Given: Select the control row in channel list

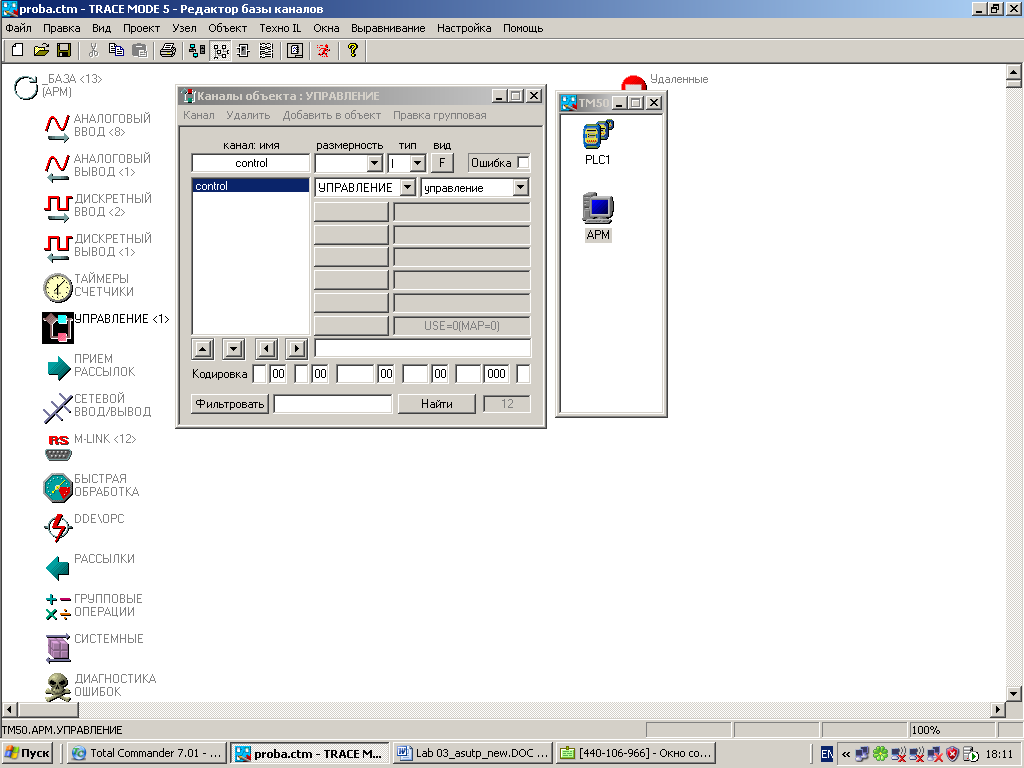Looking at the screenshot, I should (x=251, y=186).
